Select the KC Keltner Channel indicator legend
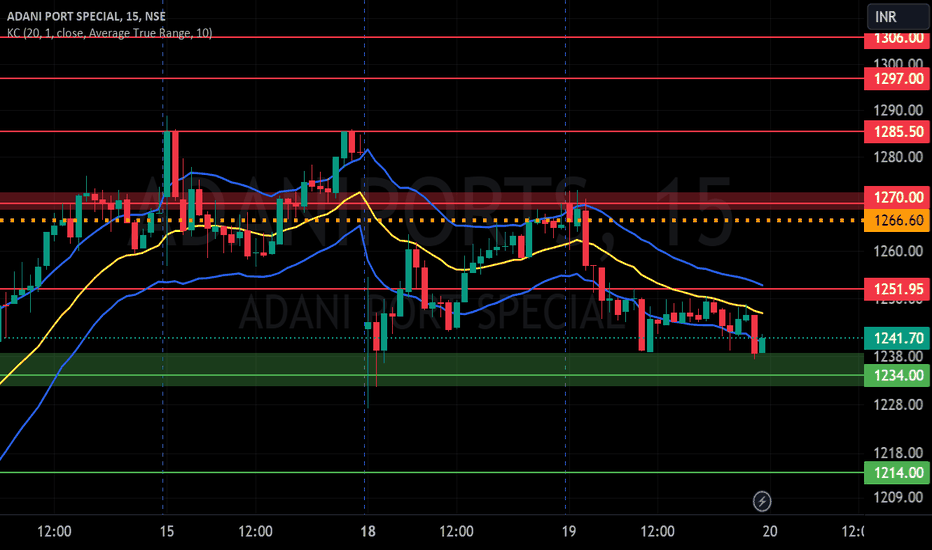 pyautogui.click(x=109, y=33)
